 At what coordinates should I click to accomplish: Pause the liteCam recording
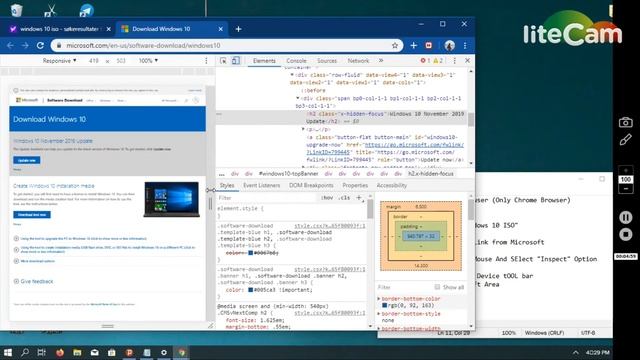tap(625, 217)
